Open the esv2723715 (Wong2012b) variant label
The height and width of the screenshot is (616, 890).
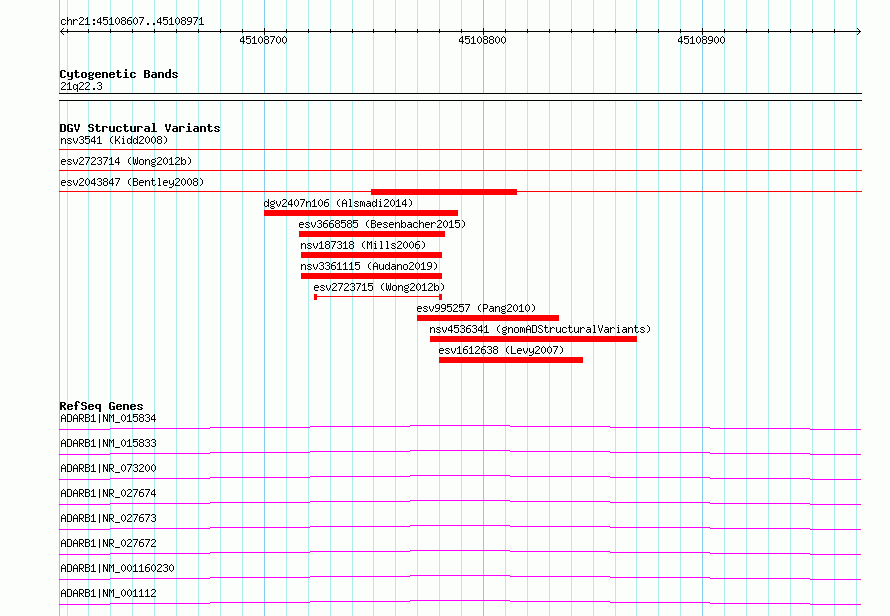pyautogui.click(x=379, y=287)
